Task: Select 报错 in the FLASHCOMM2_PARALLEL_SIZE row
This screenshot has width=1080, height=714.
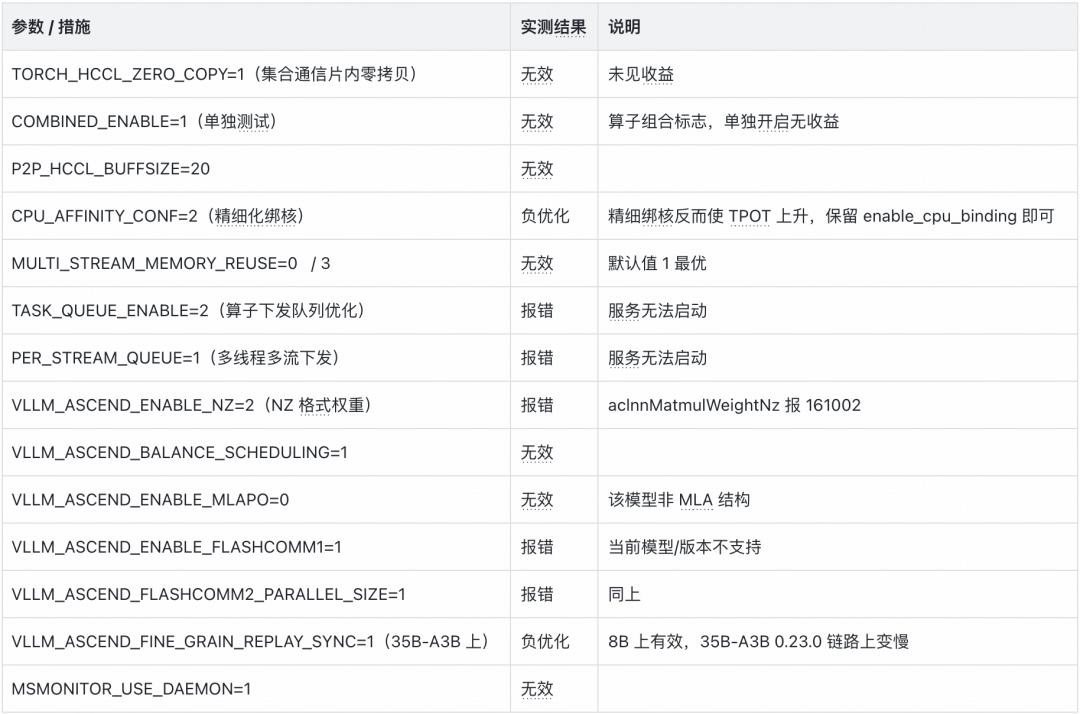Action: pos(537,594)
